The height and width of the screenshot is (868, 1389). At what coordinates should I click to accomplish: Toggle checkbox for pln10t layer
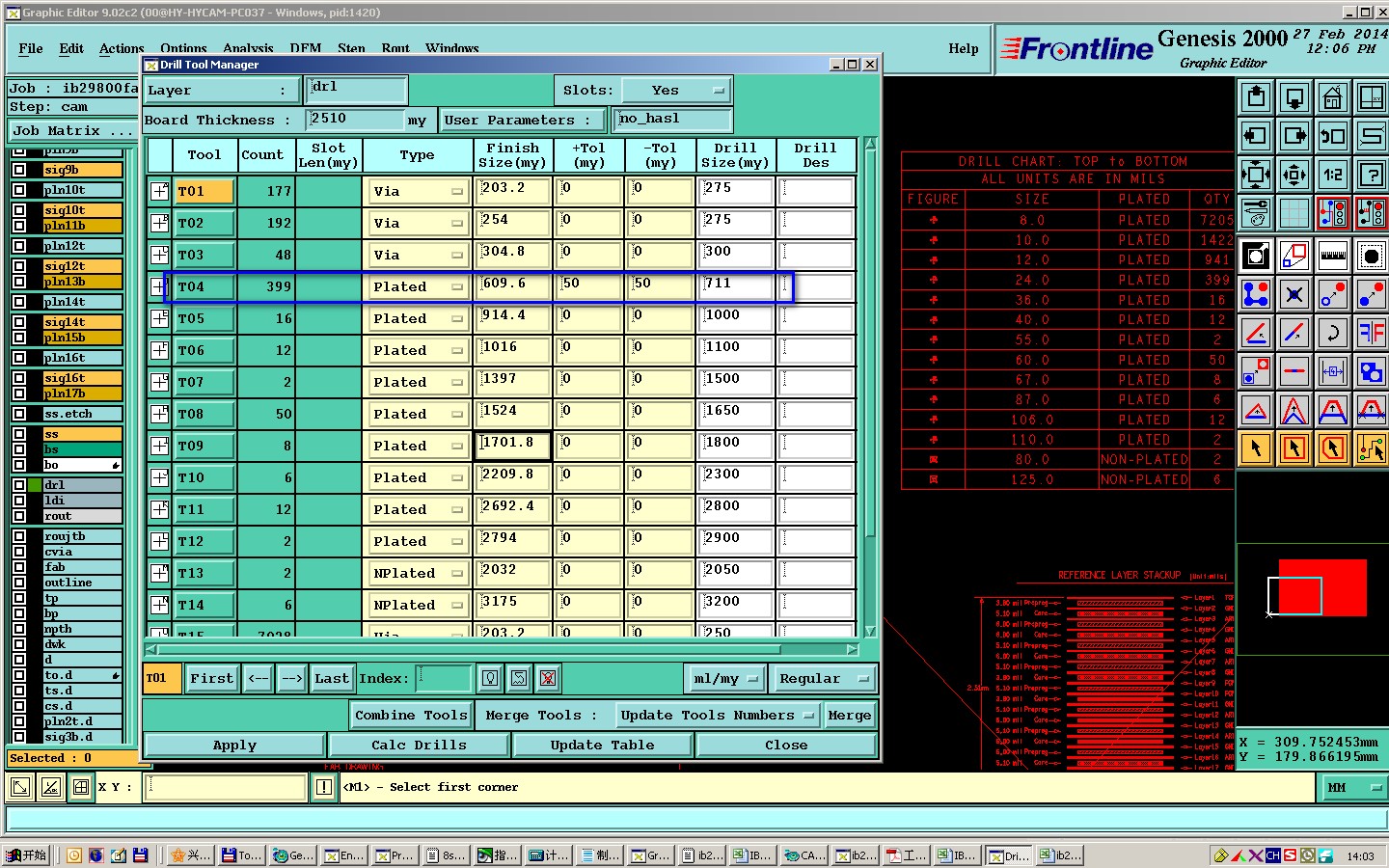[x=19, y=190]
